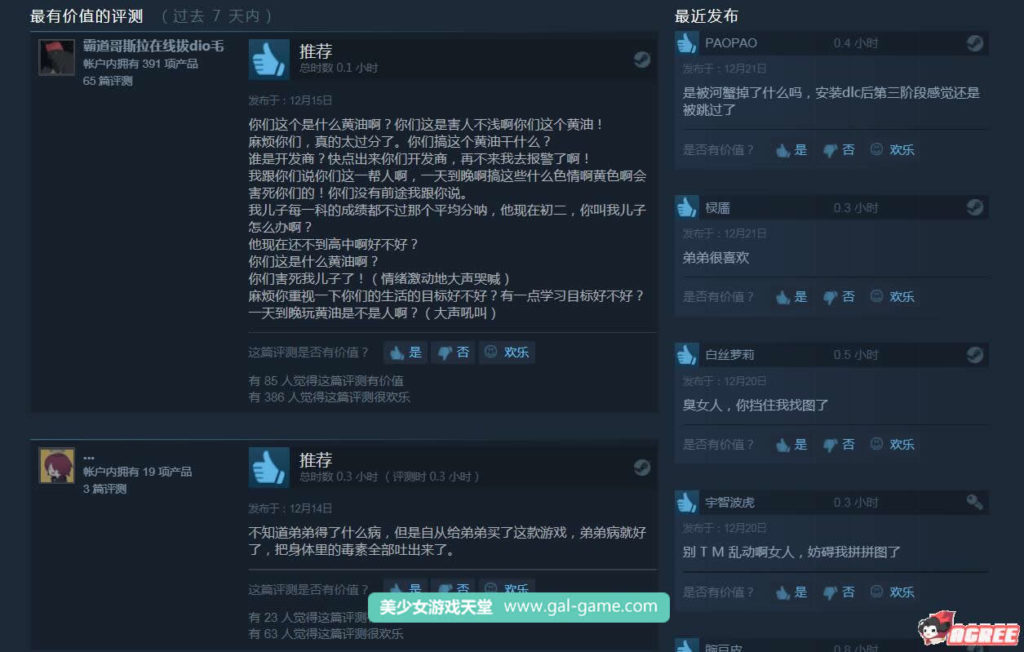Open the 65 篇评测 link
Screen dimensions: 1024x652
coord(108,81)
